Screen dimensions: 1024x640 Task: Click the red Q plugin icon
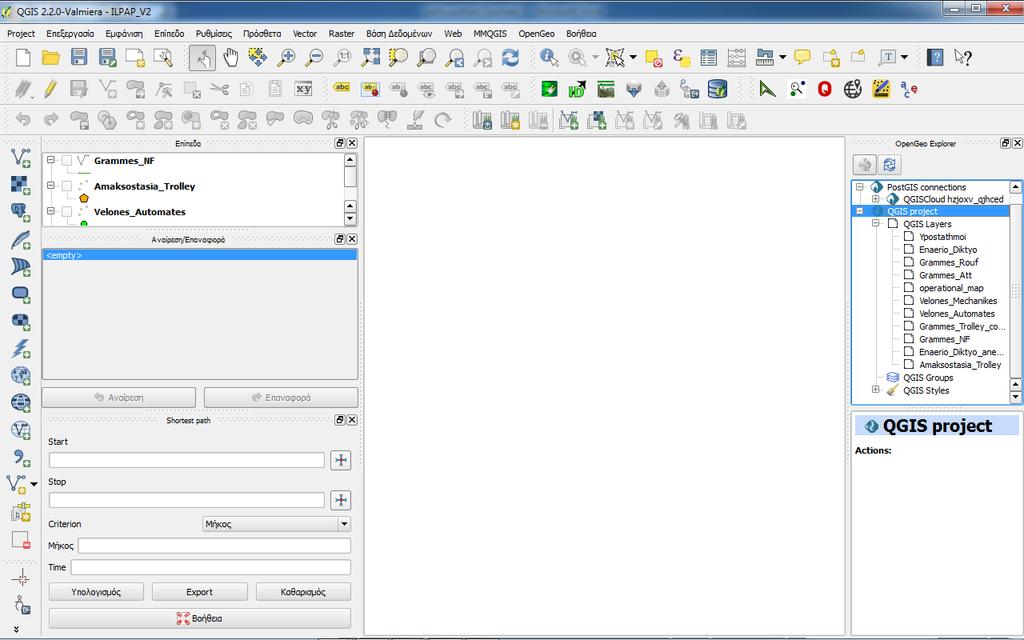tap(825, 89)
